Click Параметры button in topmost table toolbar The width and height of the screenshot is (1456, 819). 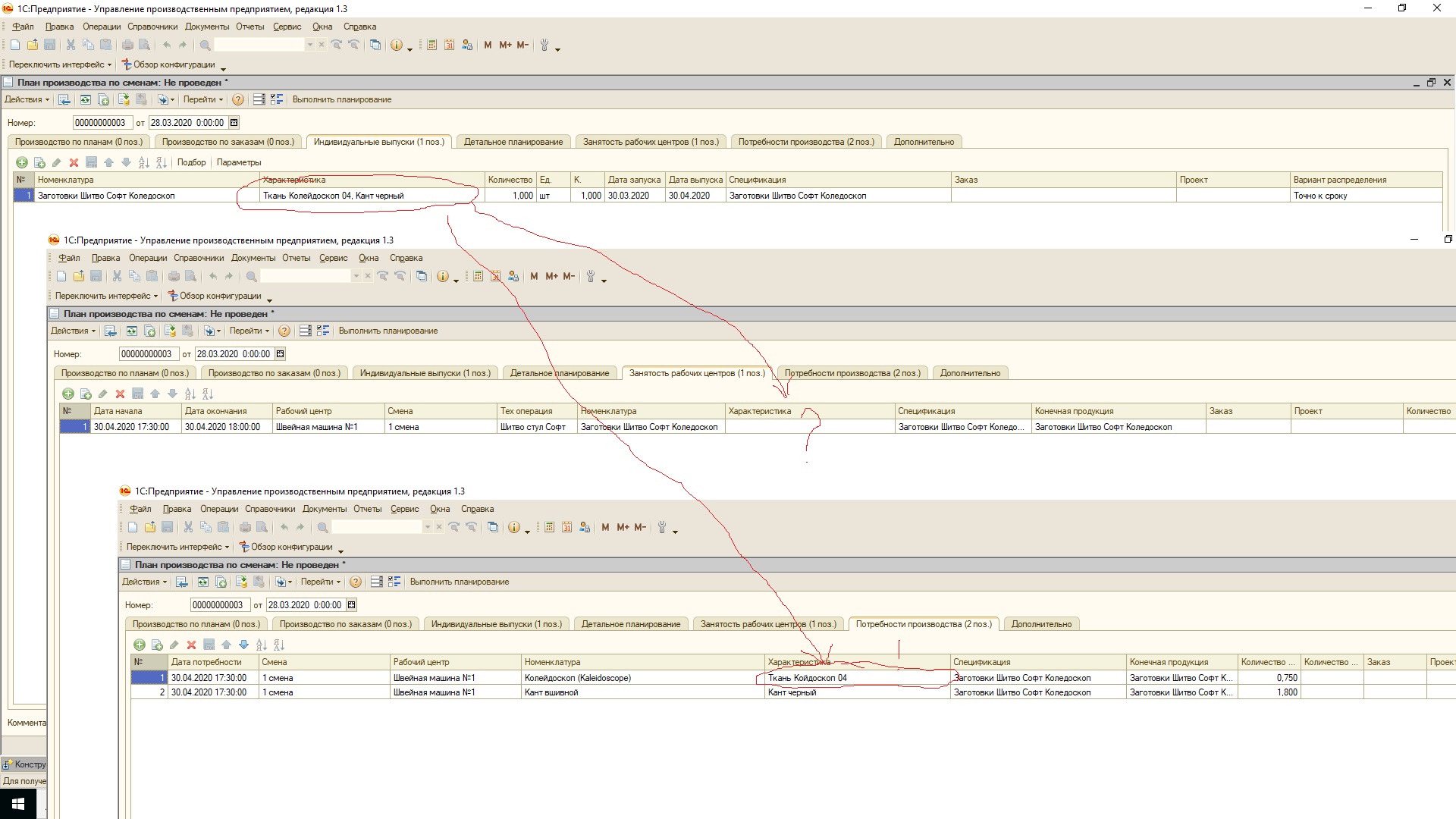coord(239,162)
